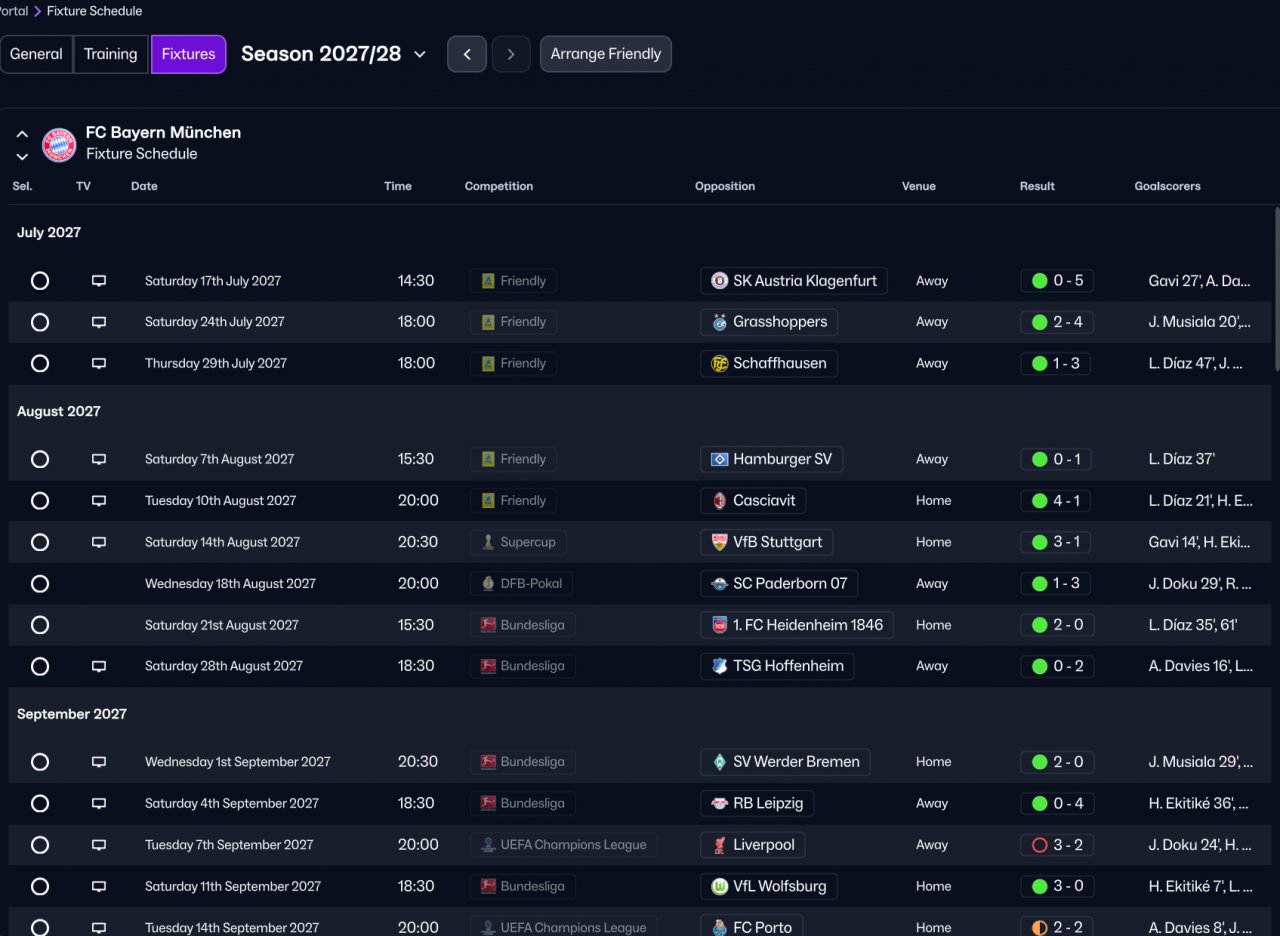Click the TV icon for the Liverpool match
This screenshot has height=936, width=1280.
[99, 845]
